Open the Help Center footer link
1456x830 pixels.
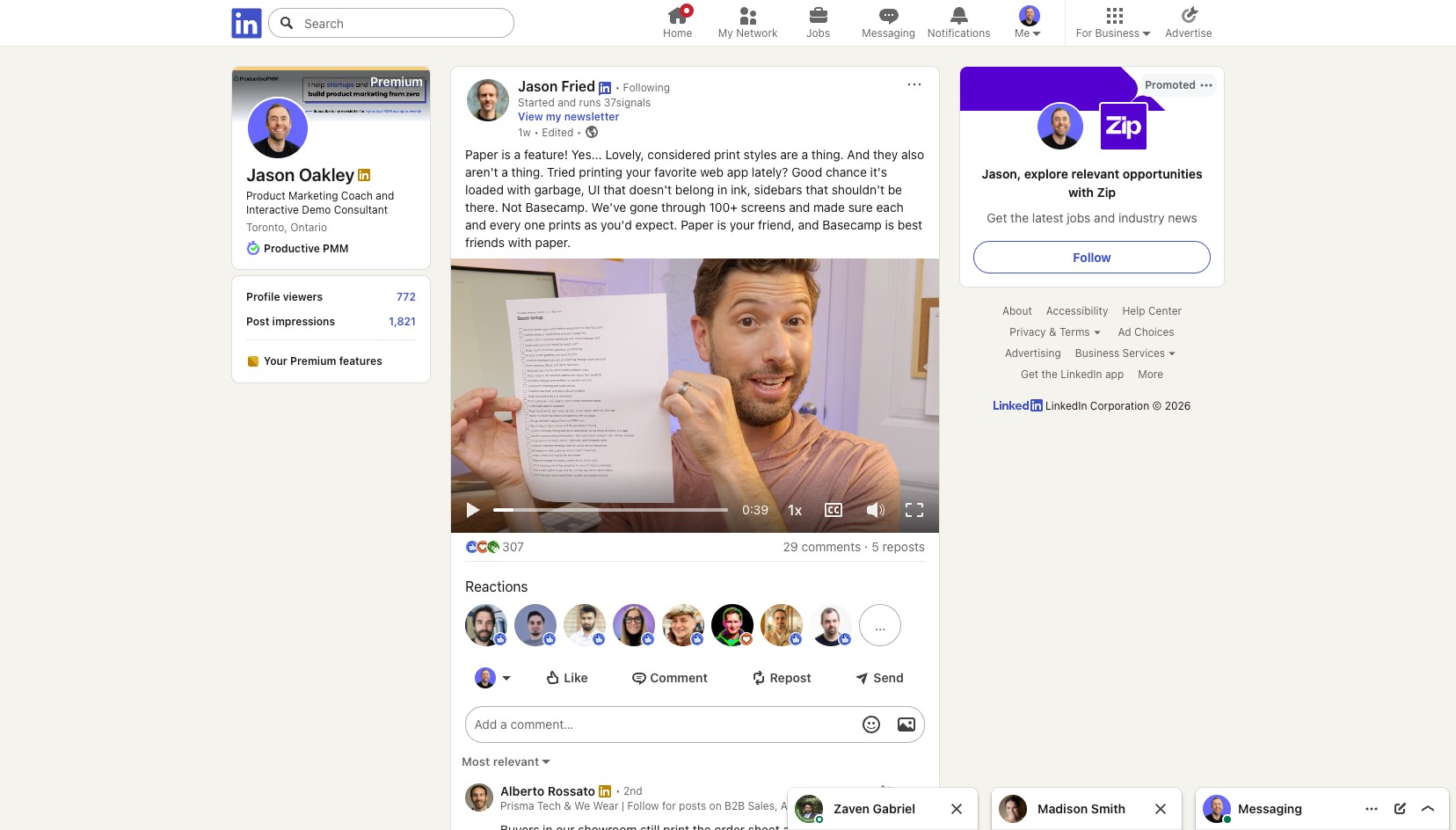point(1152,311)
